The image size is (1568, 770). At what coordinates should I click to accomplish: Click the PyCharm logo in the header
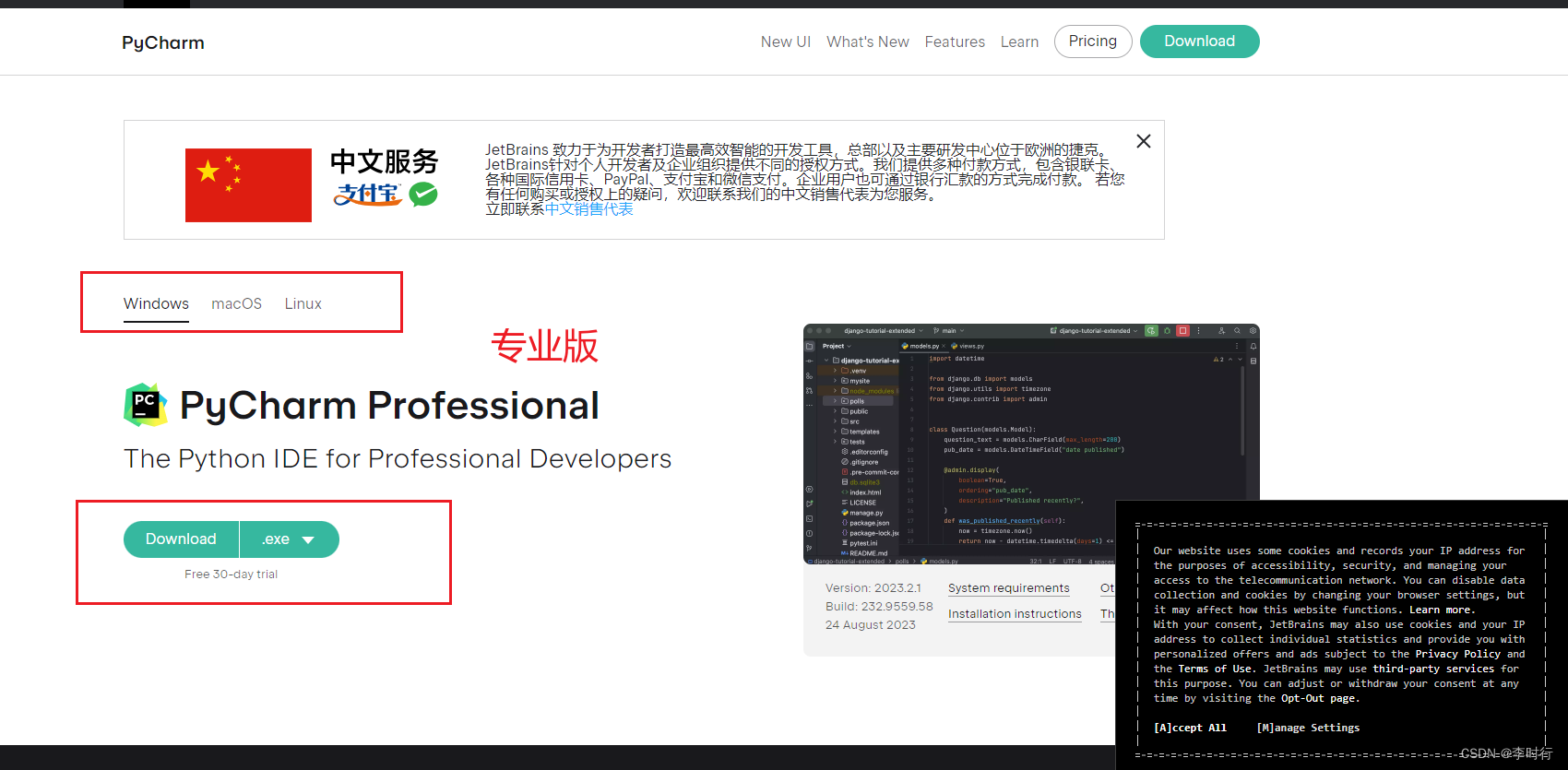pyautogui.click(x=163, y=42)
